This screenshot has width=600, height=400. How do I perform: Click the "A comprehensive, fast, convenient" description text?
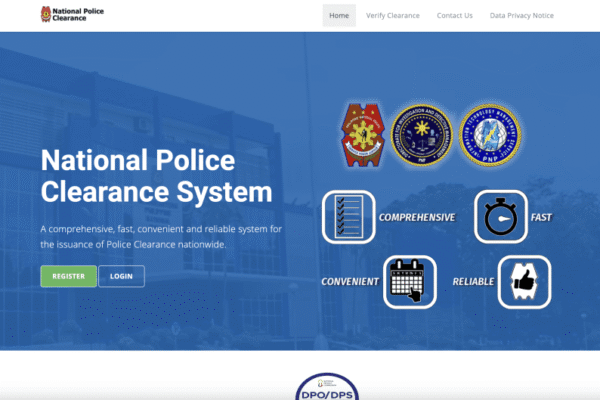pyautogui.click(x=161, y=237)
